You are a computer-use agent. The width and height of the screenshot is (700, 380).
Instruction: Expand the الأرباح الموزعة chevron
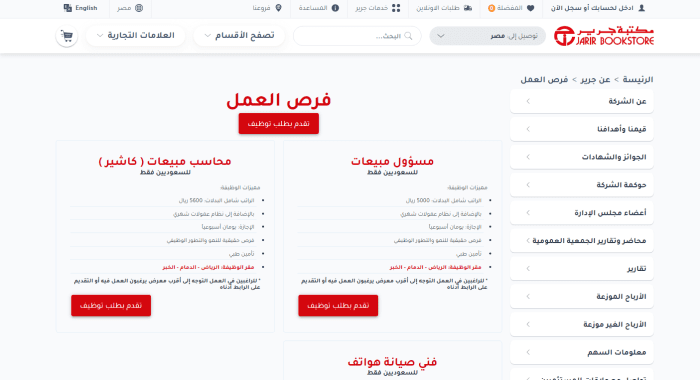pyautogui.click(x=528, y=296)
